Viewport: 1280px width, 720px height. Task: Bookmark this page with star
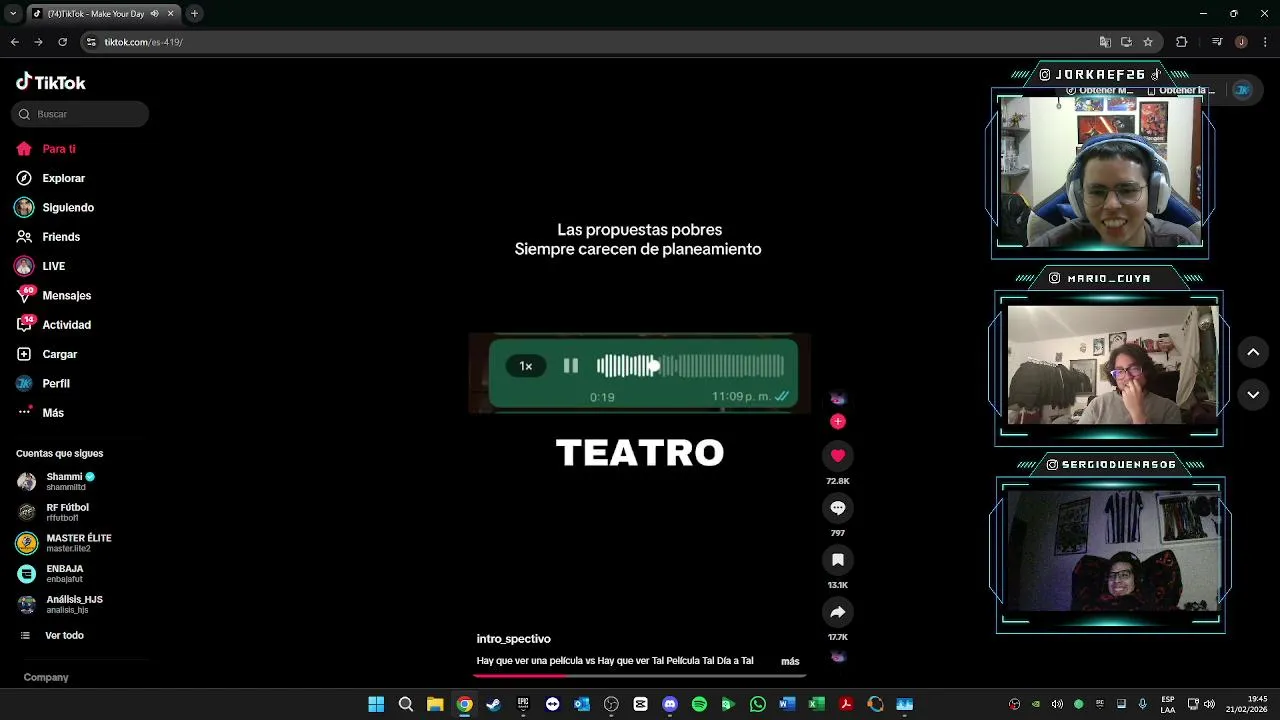(1148, 42)
